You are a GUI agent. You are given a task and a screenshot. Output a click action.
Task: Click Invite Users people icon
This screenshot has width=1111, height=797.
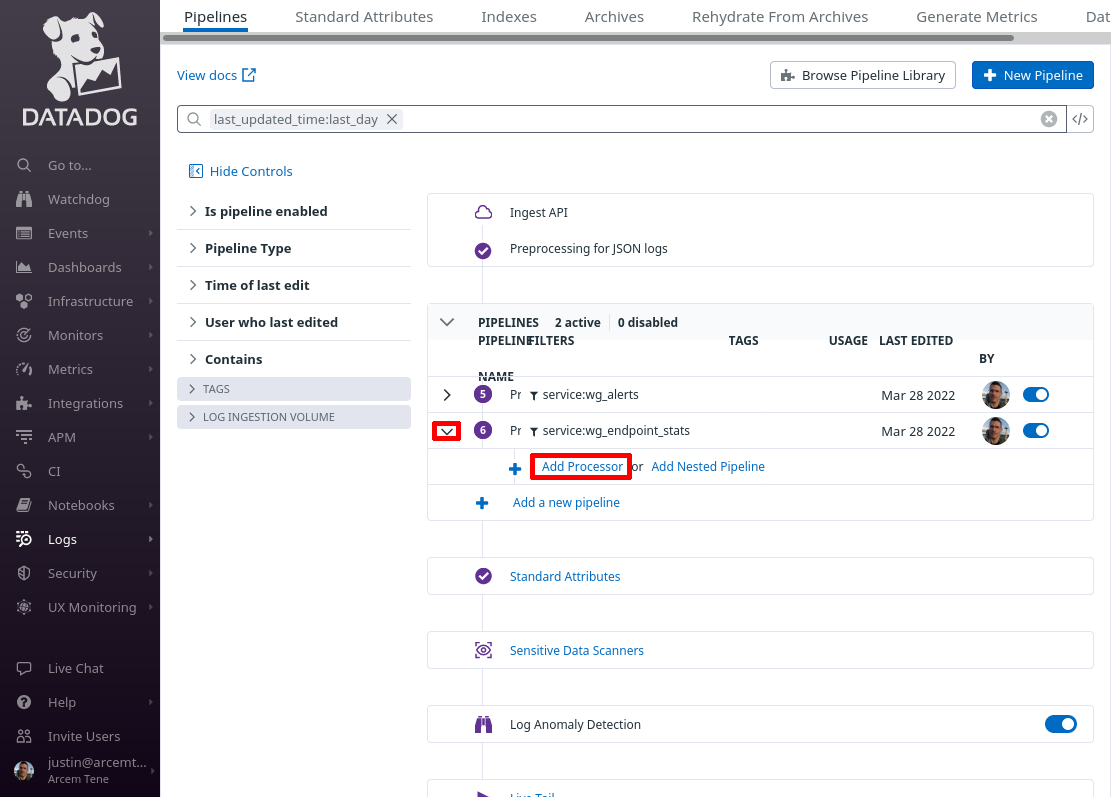pos(24,736)
